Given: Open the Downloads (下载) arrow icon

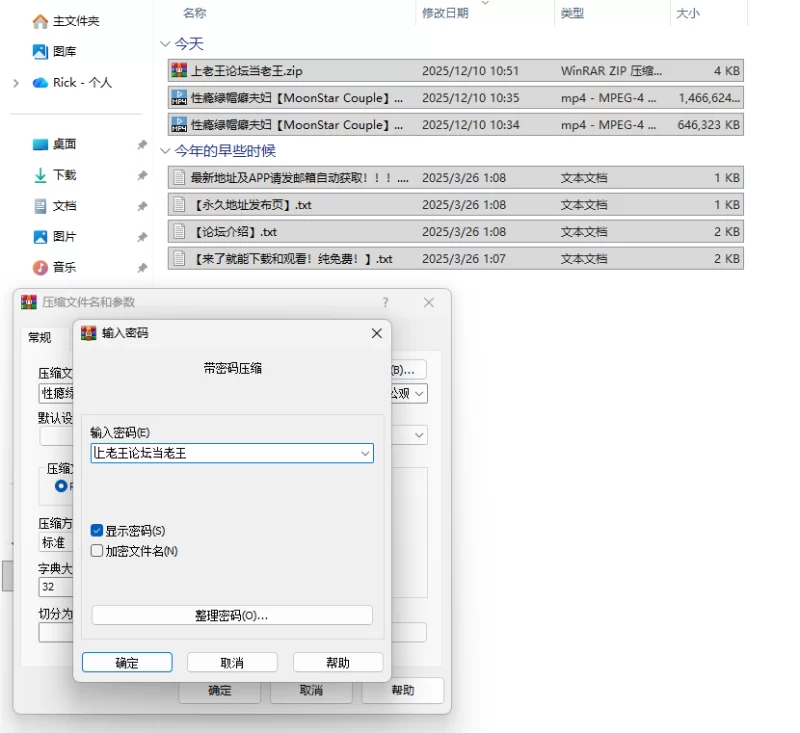Looking at the screenshot, I should [x=40, y=175].
